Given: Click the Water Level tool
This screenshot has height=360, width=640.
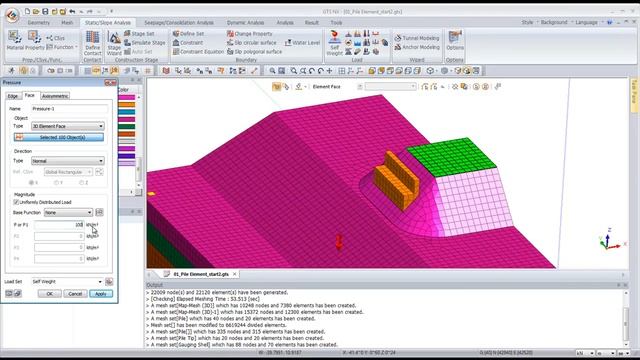Looking at the screenshot, I should coord(302,42).
